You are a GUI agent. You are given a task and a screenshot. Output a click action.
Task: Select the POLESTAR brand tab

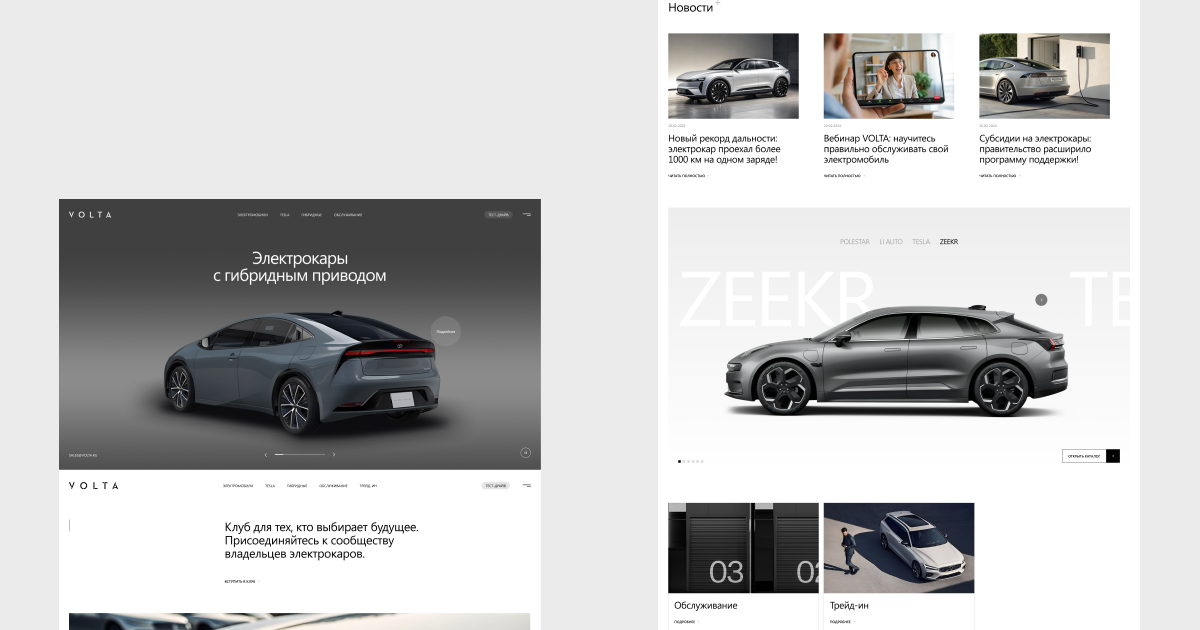tap(855, 242)
